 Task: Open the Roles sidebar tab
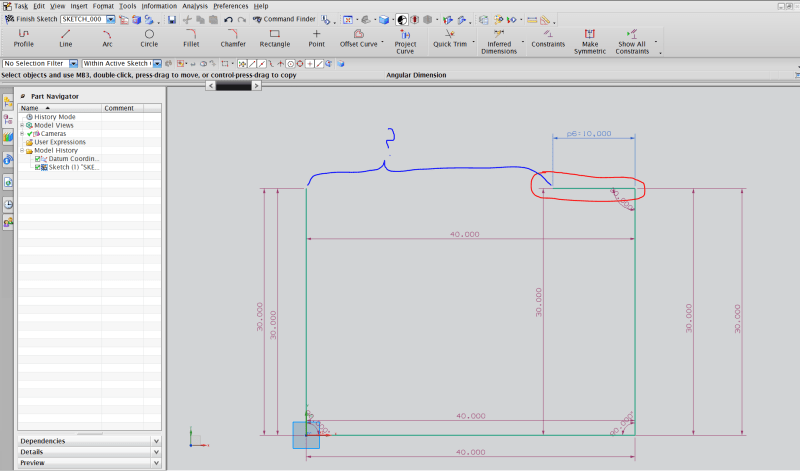coord(8,222)
